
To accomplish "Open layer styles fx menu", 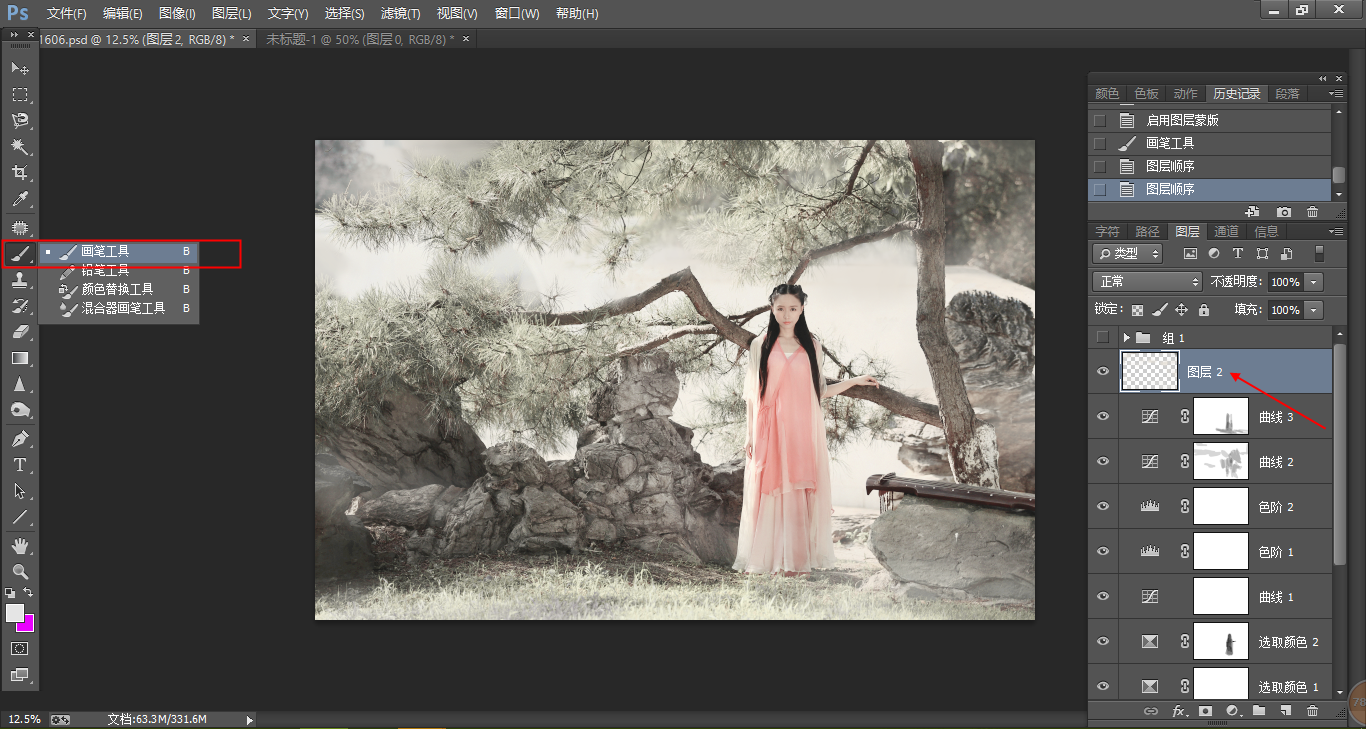I will pos(1179,711).
